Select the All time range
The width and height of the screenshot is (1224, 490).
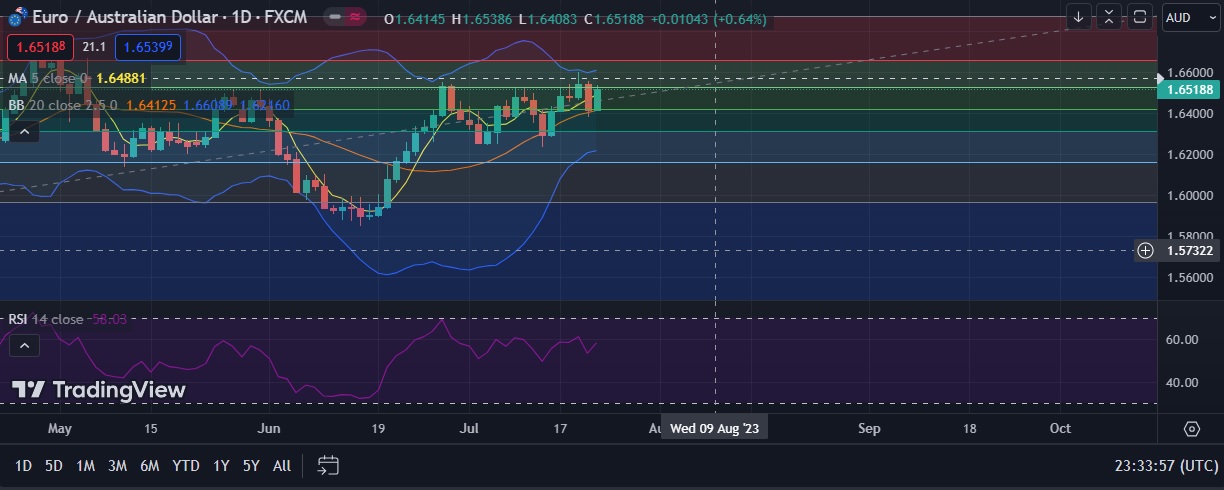pyautogui.click(x=282, y=465)
